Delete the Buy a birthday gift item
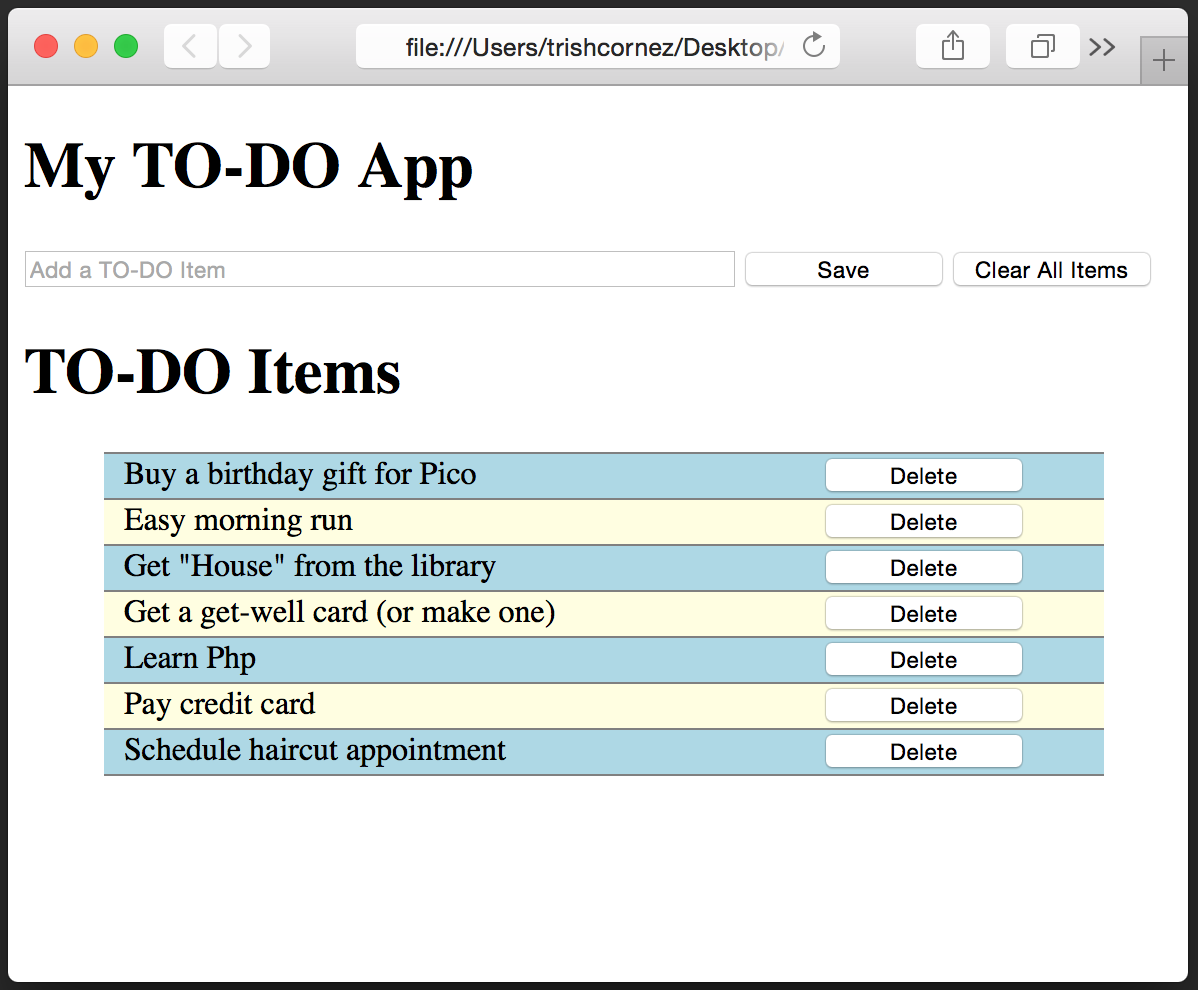This screenshot has width=1198, height=990. 923,476
